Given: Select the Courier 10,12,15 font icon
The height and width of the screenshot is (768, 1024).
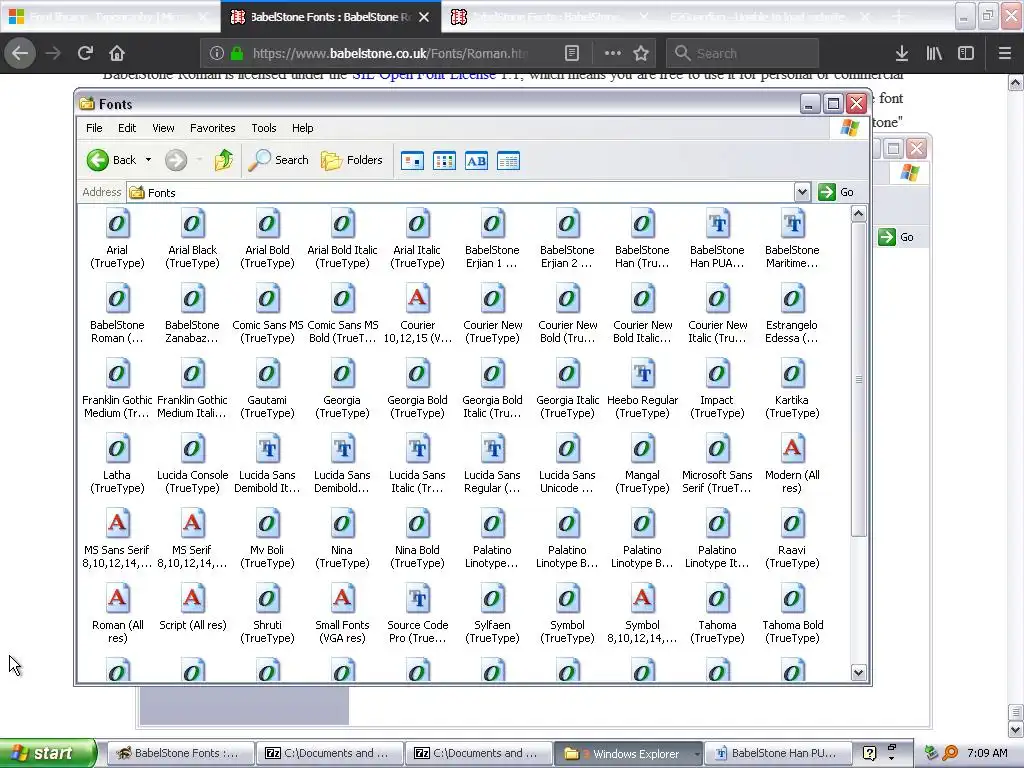Looking at the screenshot, I should click(417, 299).
